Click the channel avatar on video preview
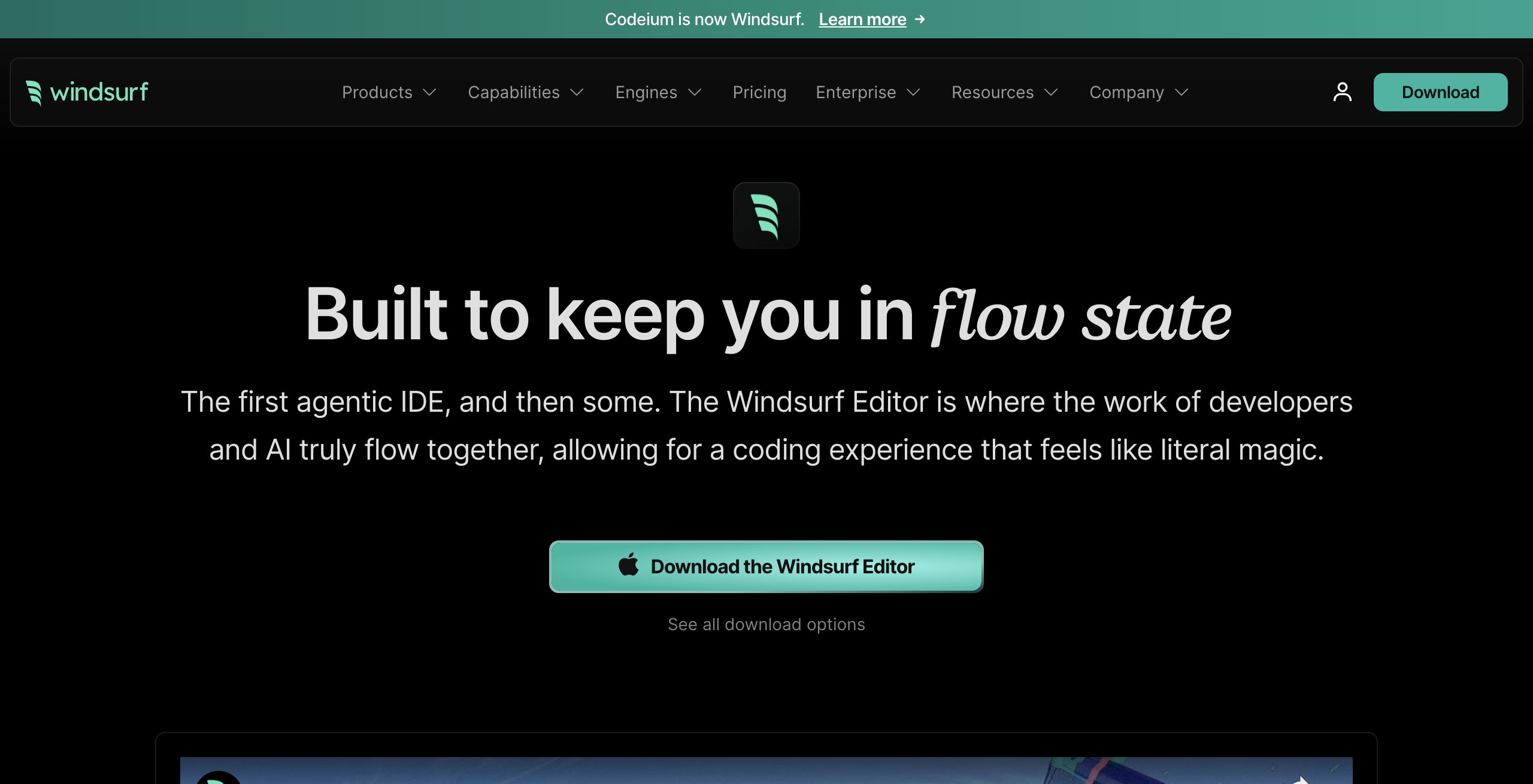 coord(219,777)
